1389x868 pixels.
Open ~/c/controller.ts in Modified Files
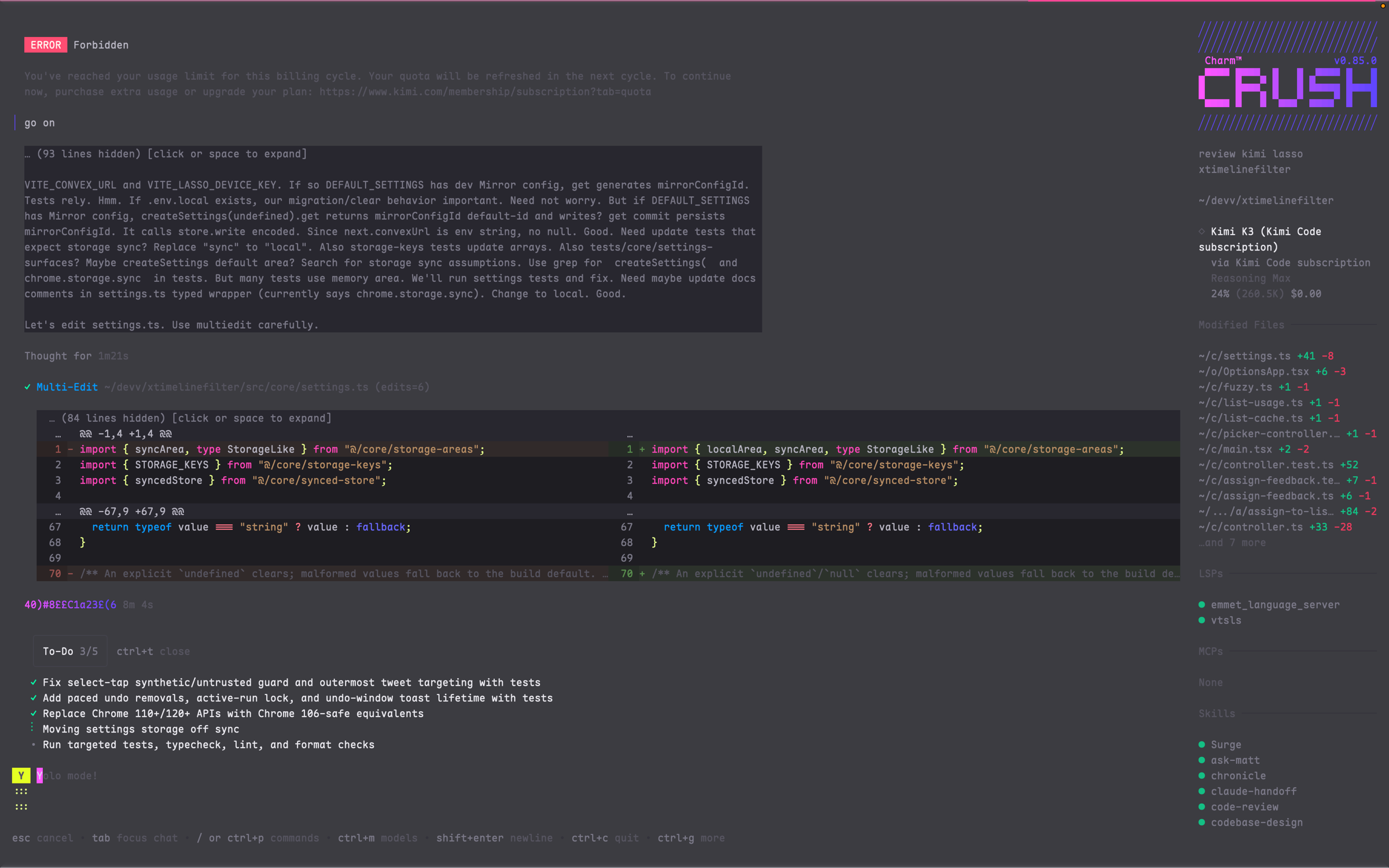coord(1276,528)
